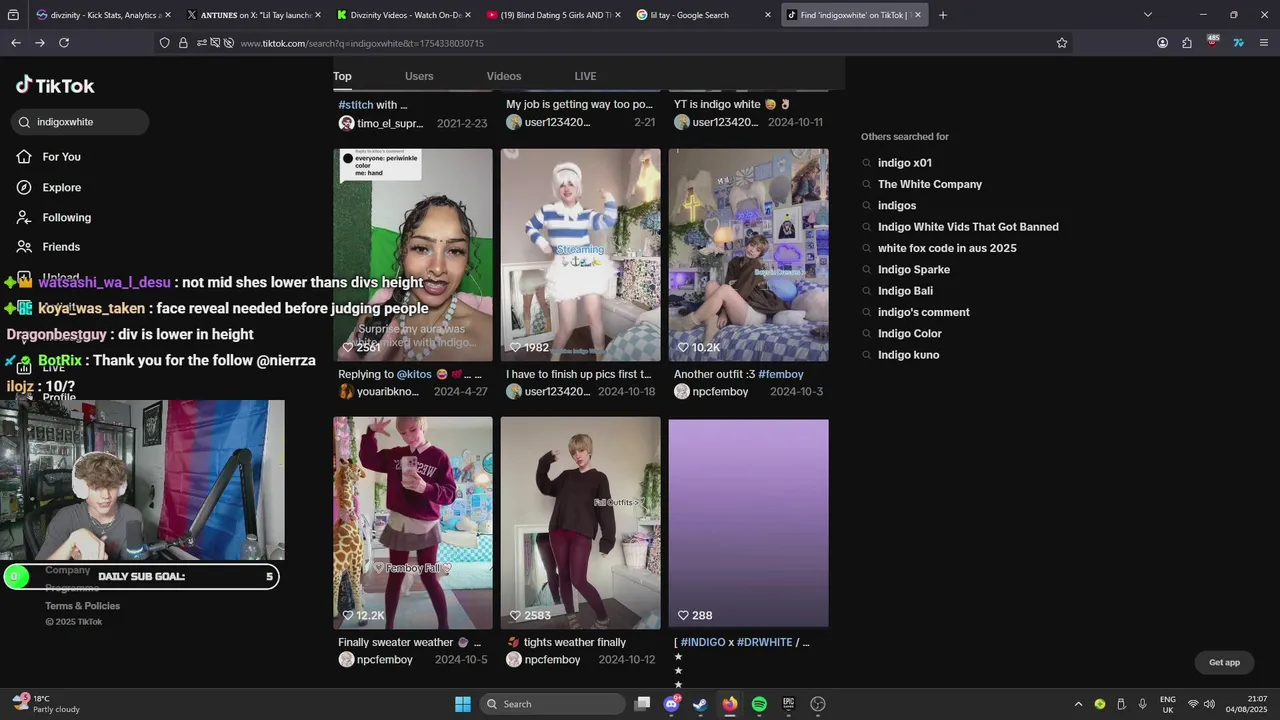
Task: Open Steam from taskbar
Action: click(700, 704)
